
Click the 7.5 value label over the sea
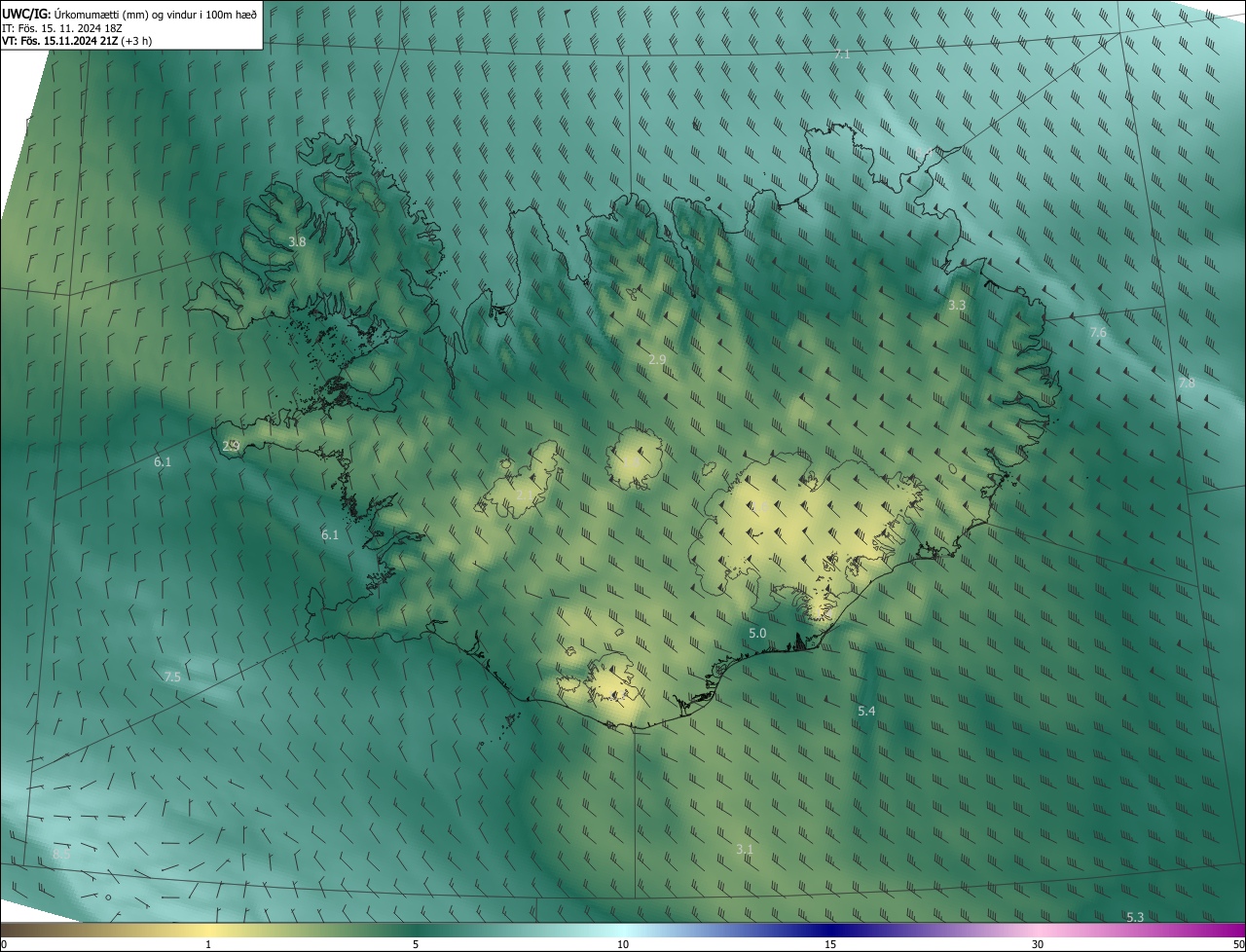[172, 677]
